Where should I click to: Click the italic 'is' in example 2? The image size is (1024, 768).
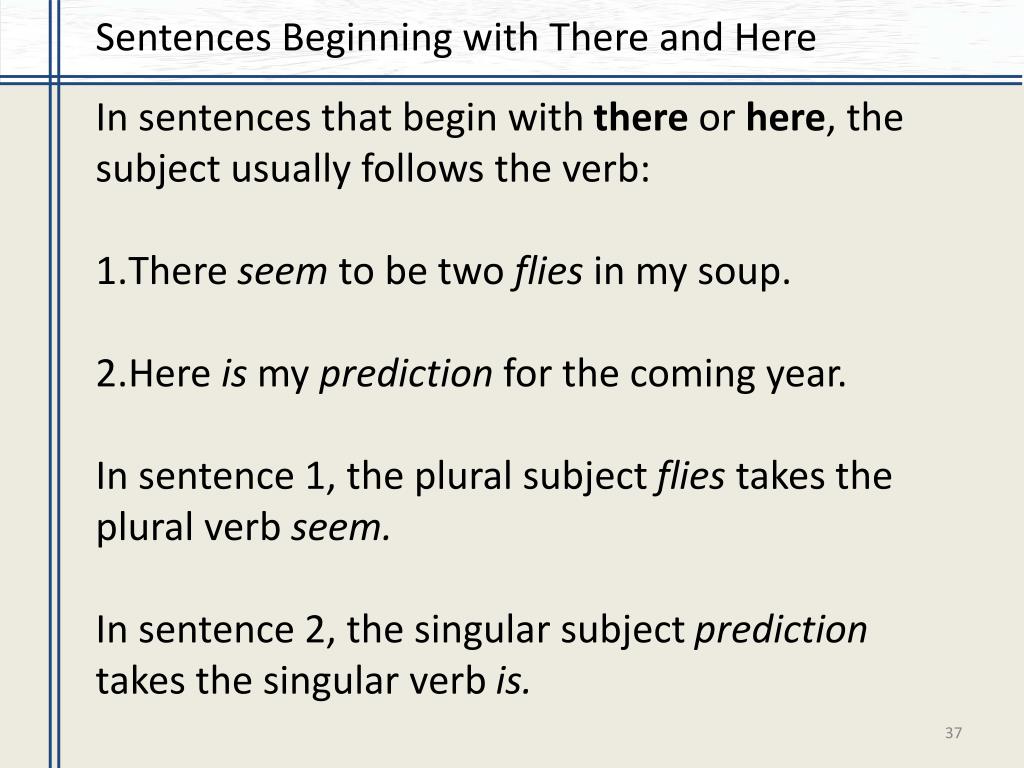pyautogui.click(x=234, y=374)
